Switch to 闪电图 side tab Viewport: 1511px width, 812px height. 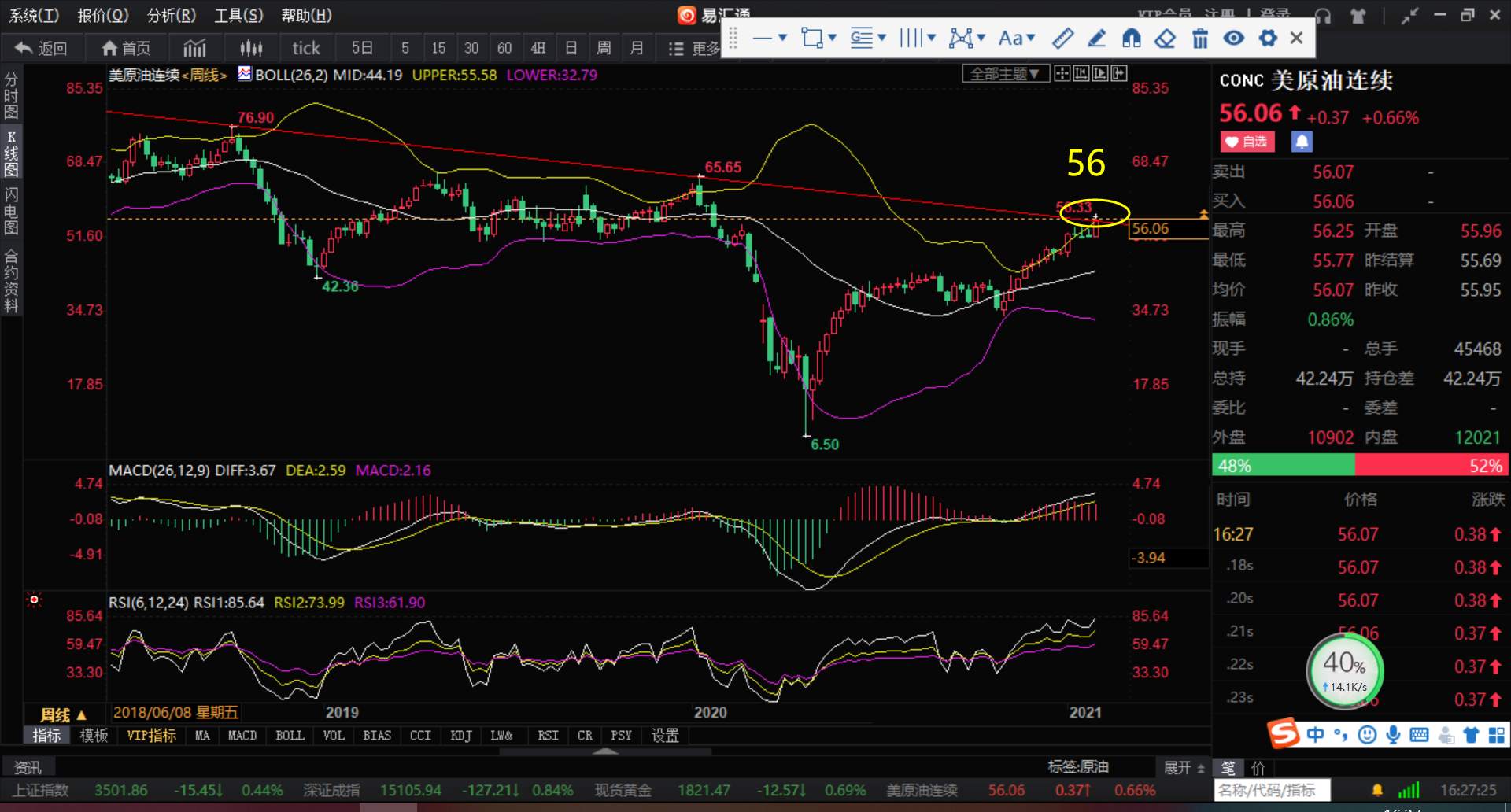tap(11, 211)
